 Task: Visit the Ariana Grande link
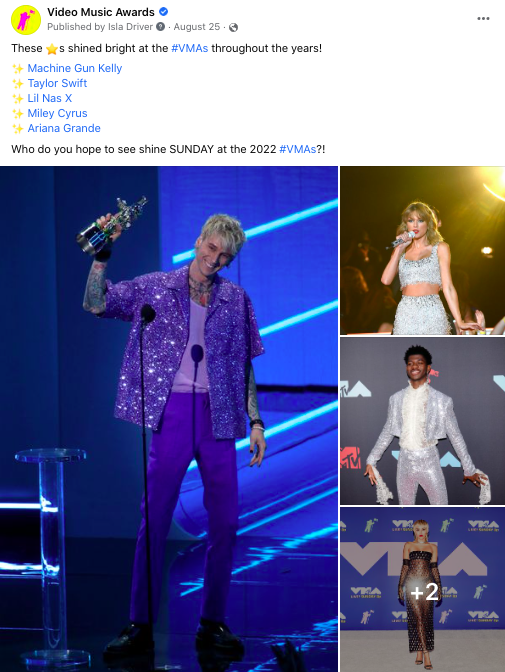(64, 128)
